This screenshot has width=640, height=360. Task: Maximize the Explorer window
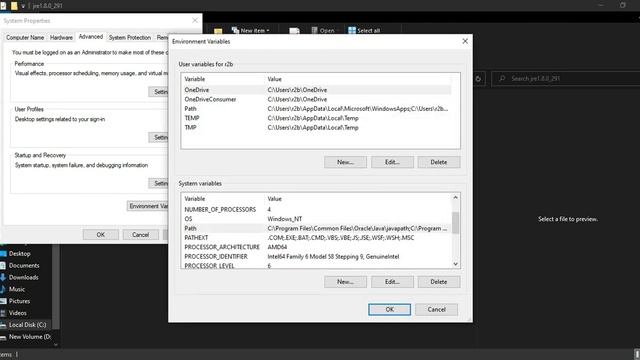click(622, 5)
